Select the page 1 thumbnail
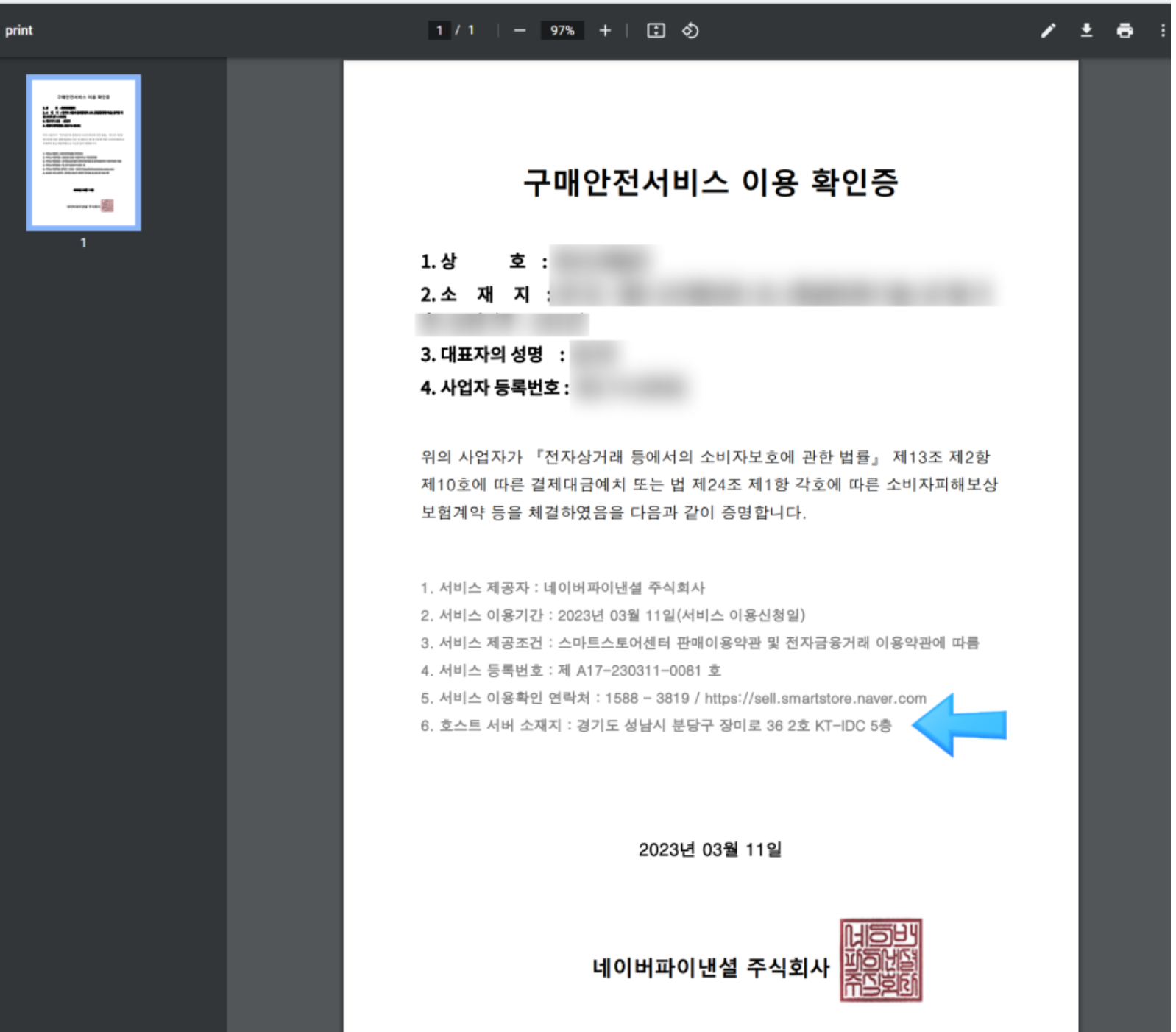The width and height of the screenshot is (1176, 1032). click(84, 152)
